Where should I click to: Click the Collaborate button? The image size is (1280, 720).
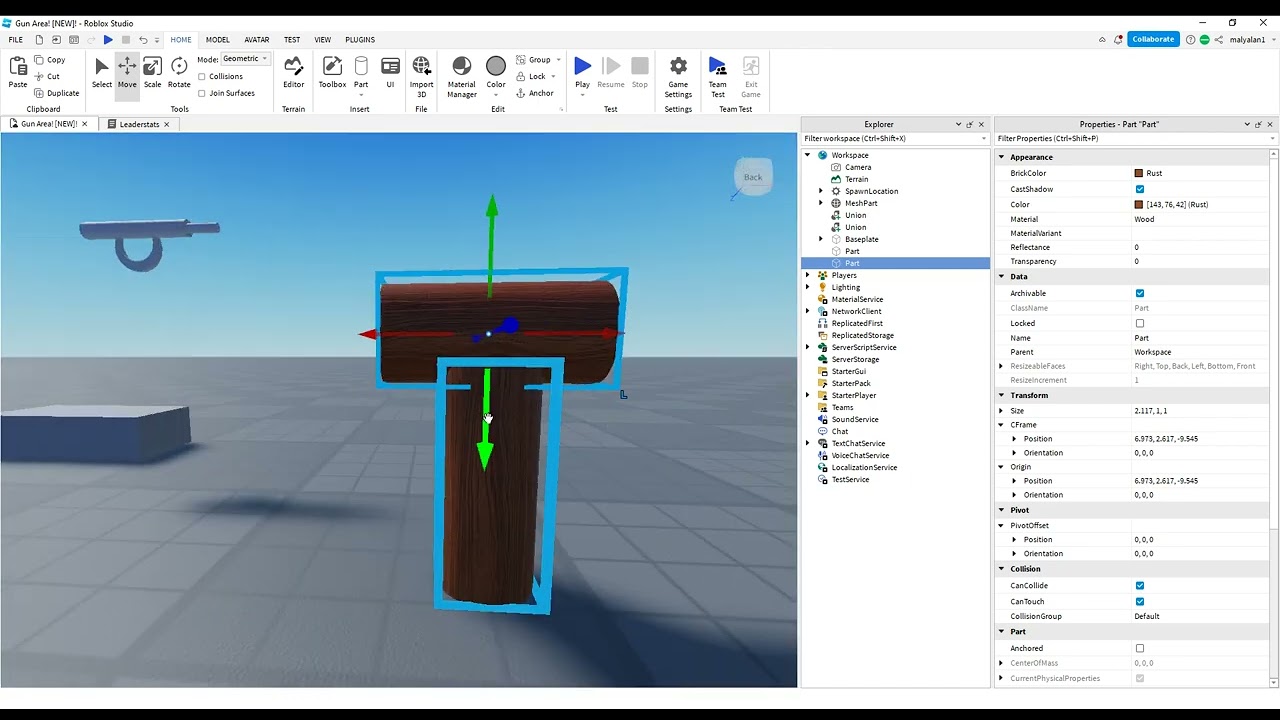coord(1153,39)
